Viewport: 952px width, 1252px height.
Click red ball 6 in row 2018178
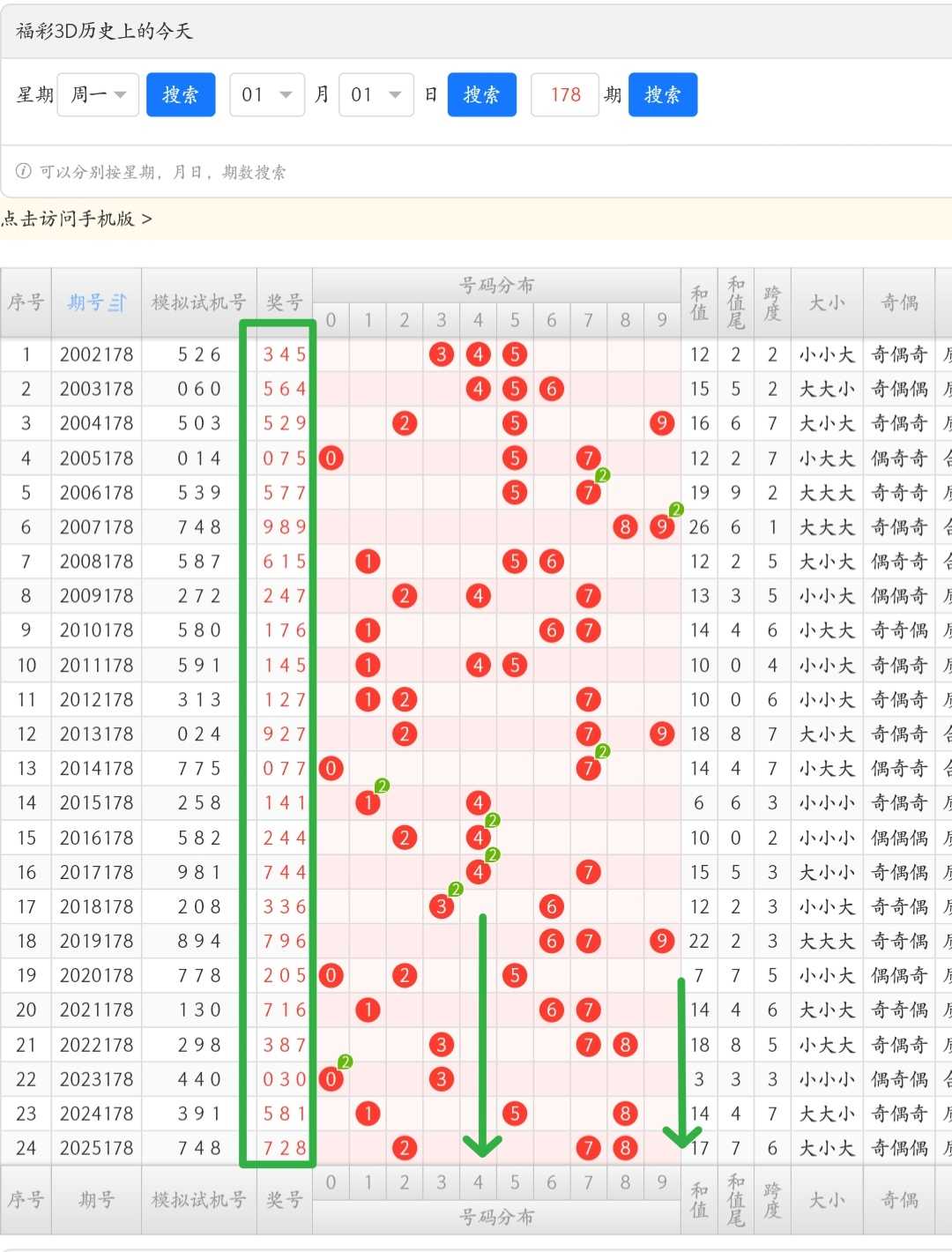coord(552,906)
